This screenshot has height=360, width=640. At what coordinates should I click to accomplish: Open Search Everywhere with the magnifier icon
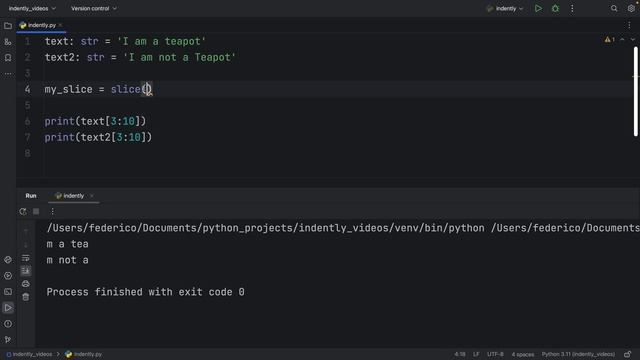[614, 9]
